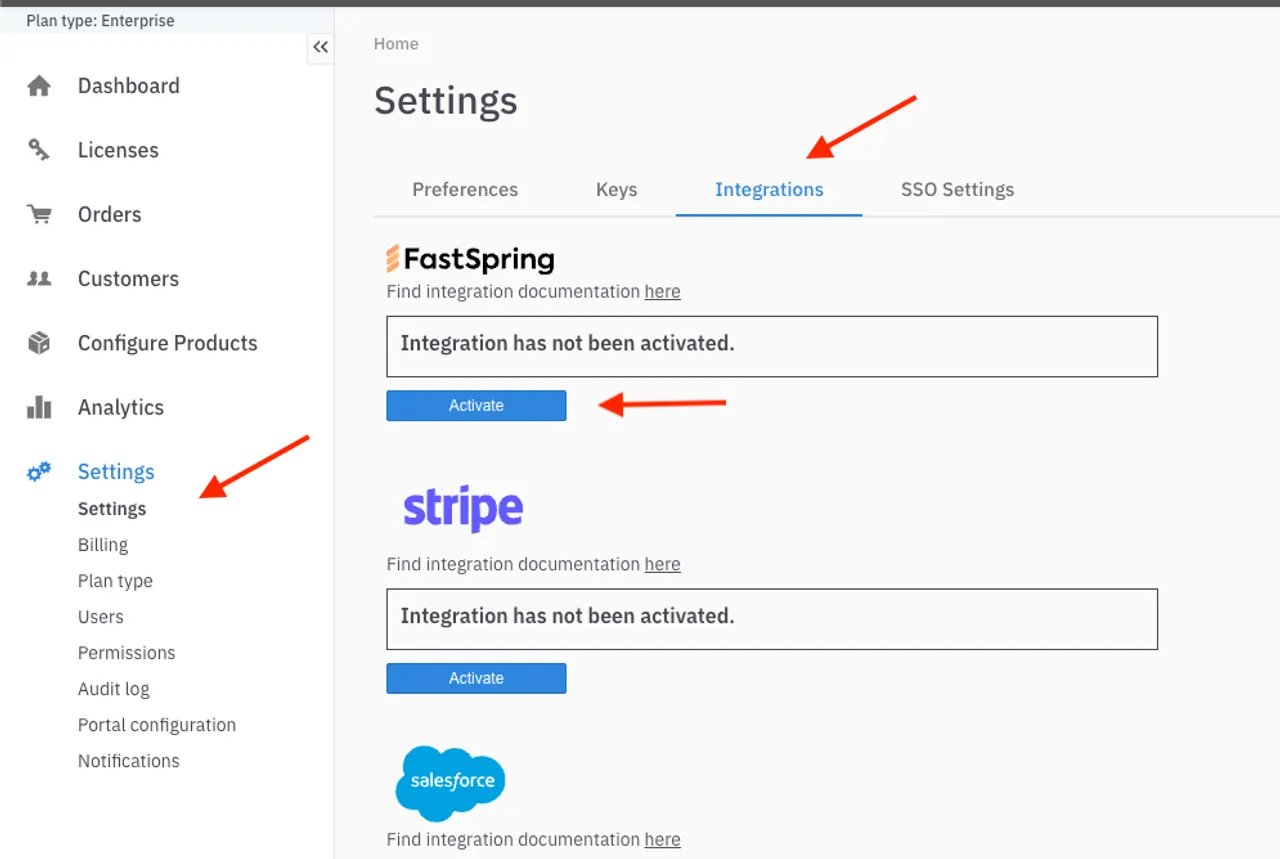The image size is (1280, 859).
Task: Open FastSpring documentation via the here link
Action: click(x=662, y=291)
